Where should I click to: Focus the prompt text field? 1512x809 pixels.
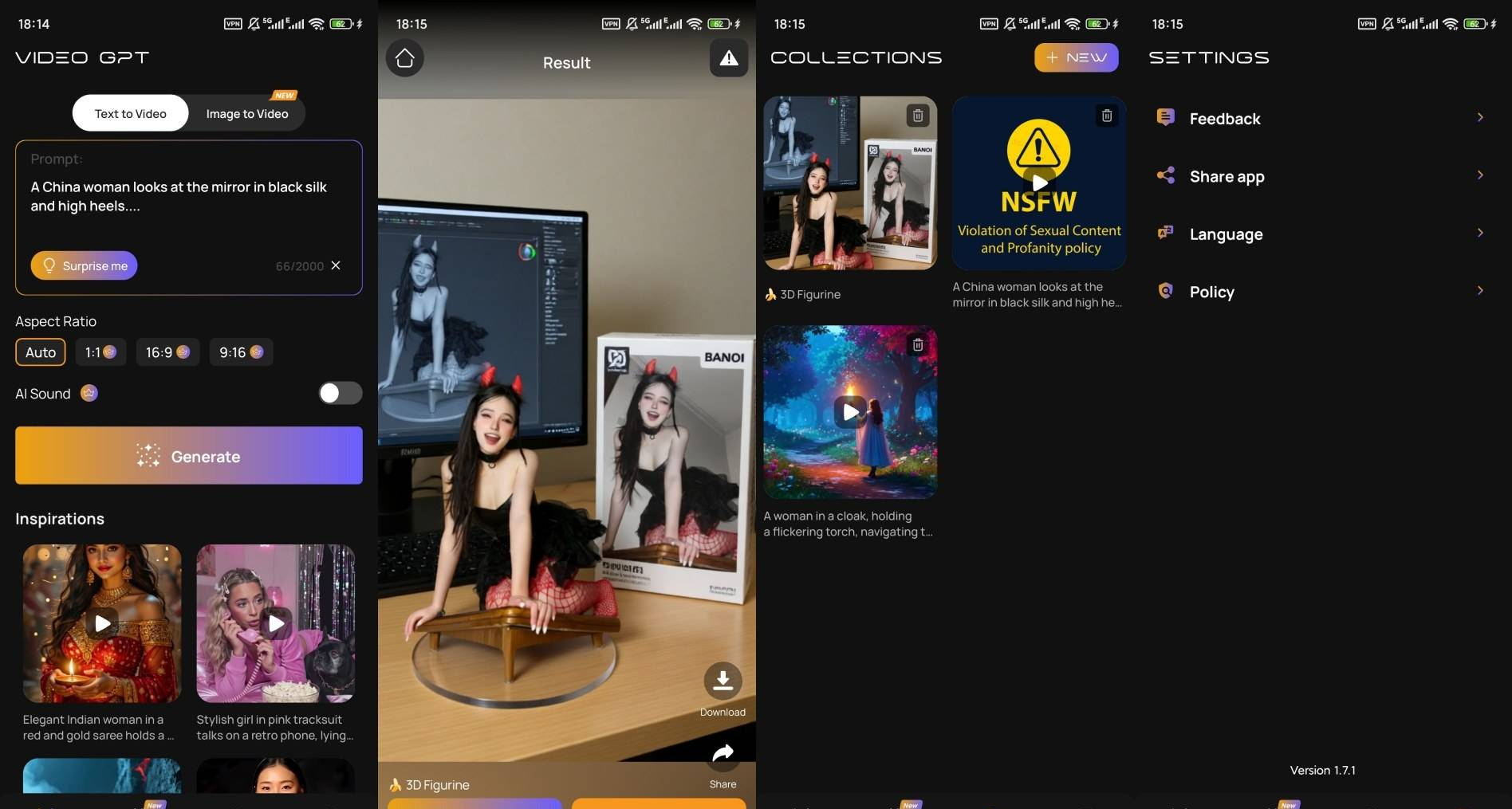coord(189,218)
